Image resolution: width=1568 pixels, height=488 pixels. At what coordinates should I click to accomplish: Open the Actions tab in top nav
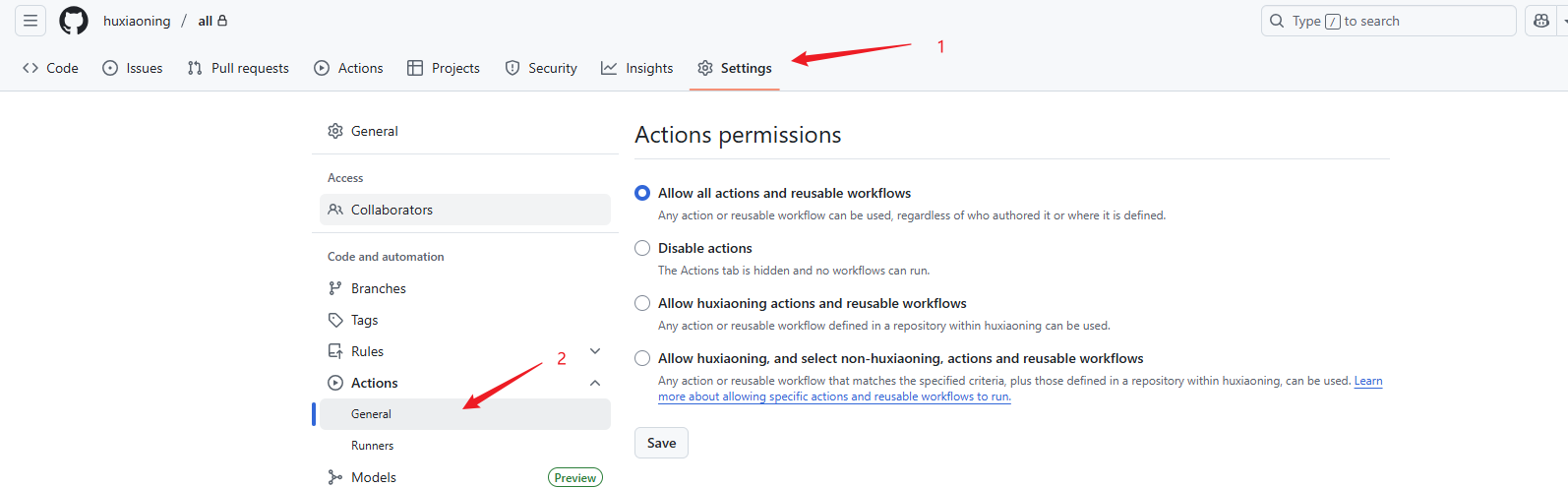pos(348,68)
